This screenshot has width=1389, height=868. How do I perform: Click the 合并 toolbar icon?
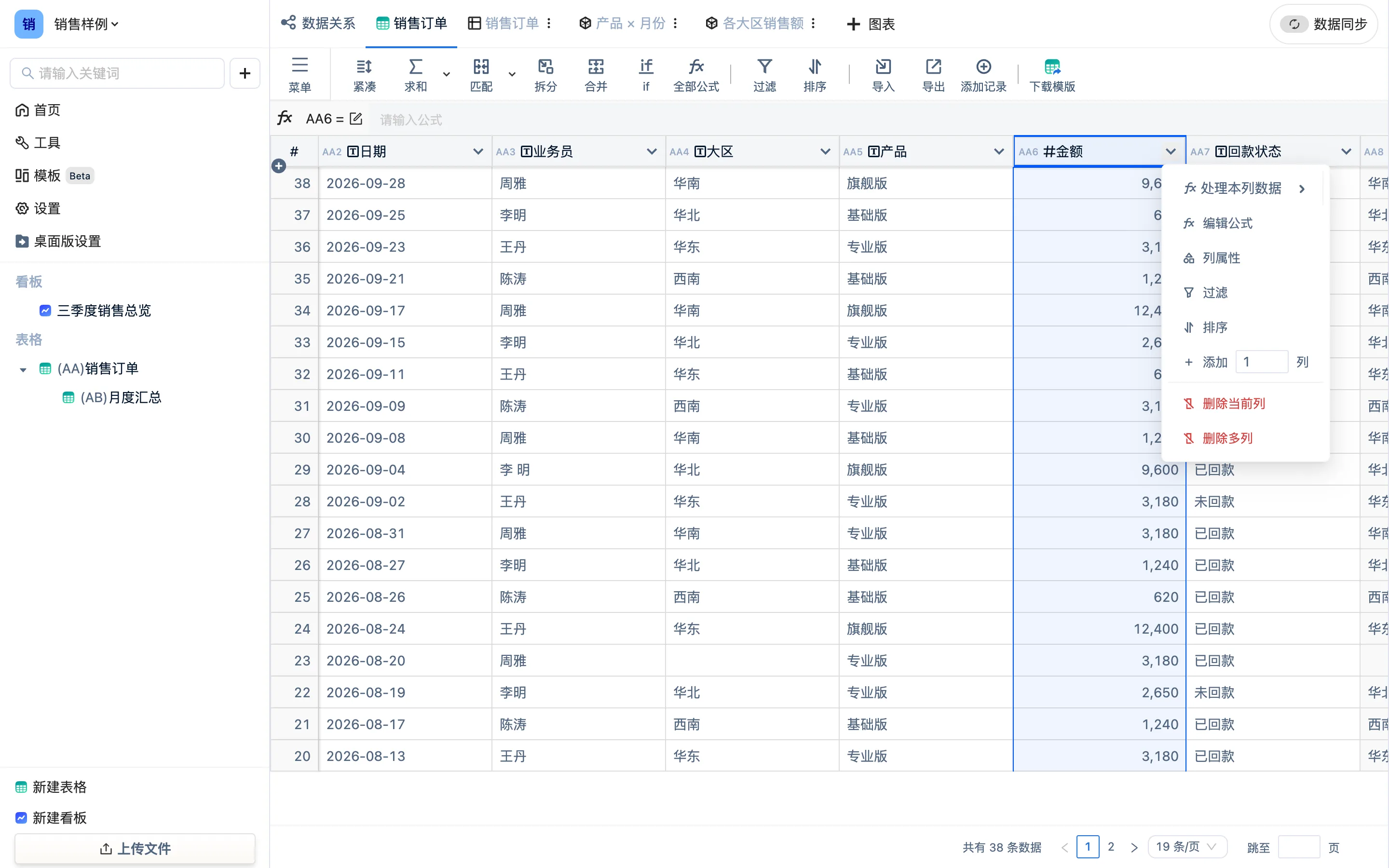596,67
